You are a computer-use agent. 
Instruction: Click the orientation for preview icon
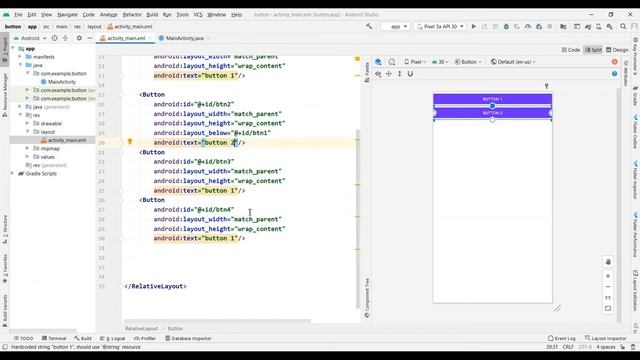(392, 62)
